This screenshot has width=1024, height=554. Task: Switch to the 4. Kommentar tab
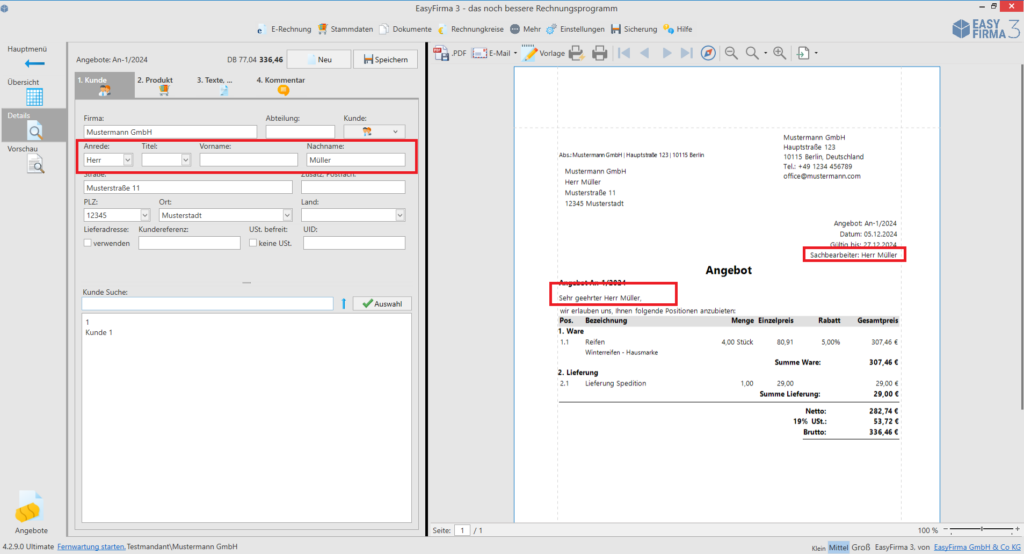(x=281, y=86)
